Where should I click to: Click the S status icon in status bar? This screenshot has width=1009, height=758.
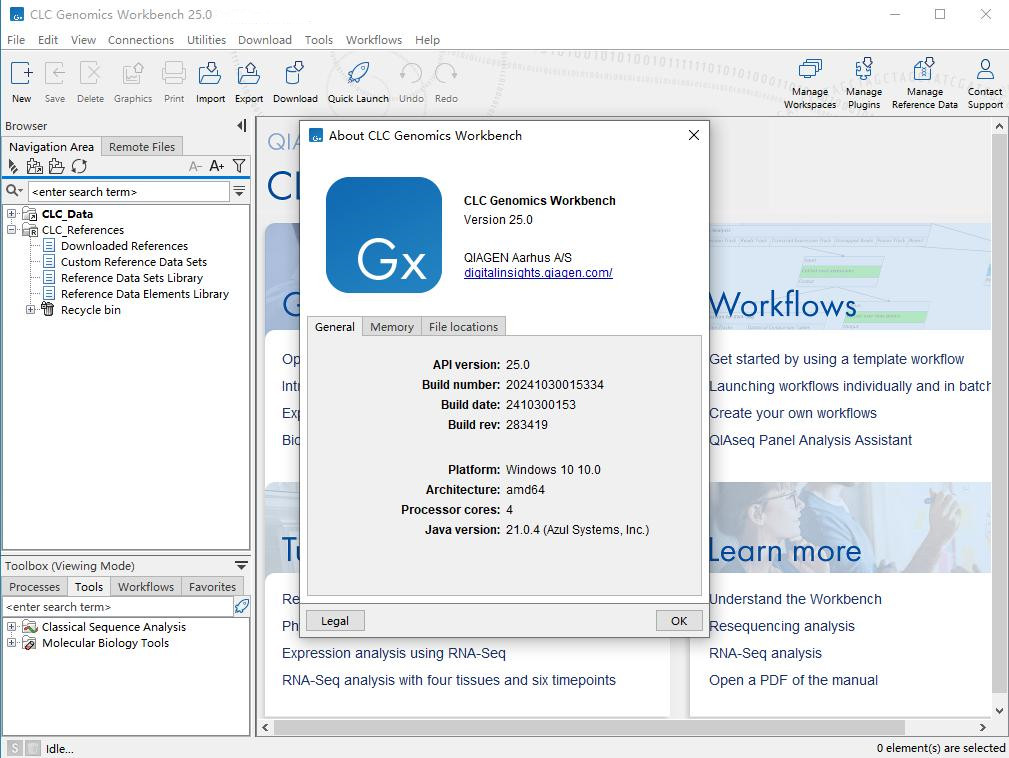tap(15, 748)
